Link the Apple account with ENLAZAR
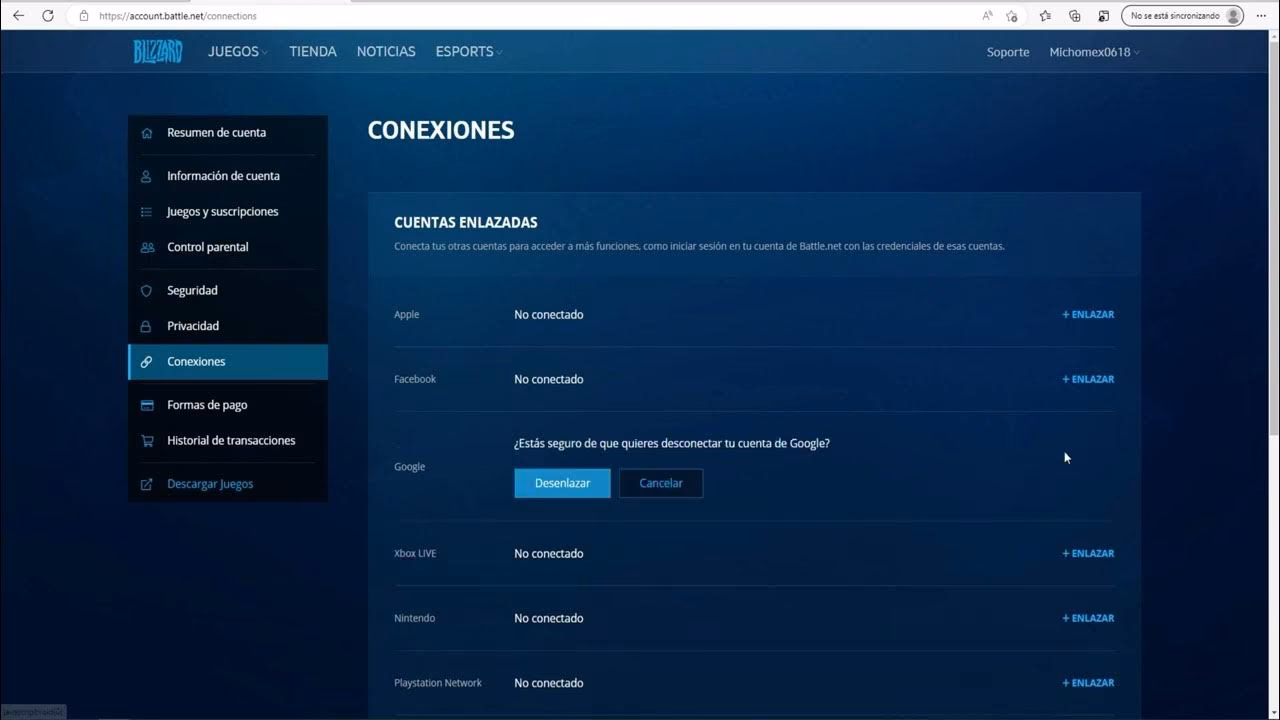1280x720 pixels. click(1088, 314)
